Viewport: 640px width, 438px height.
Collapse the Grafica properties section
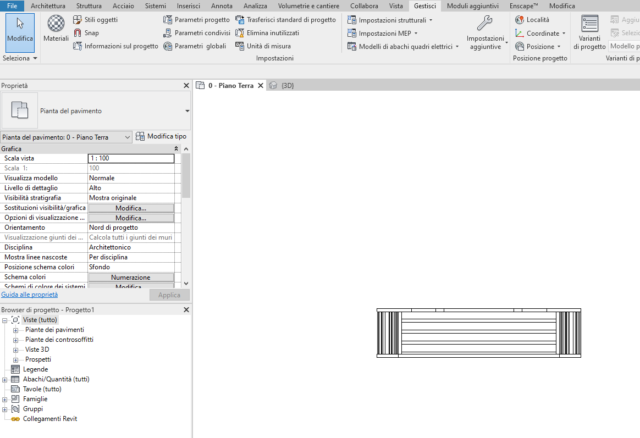(x=176, y=149)
